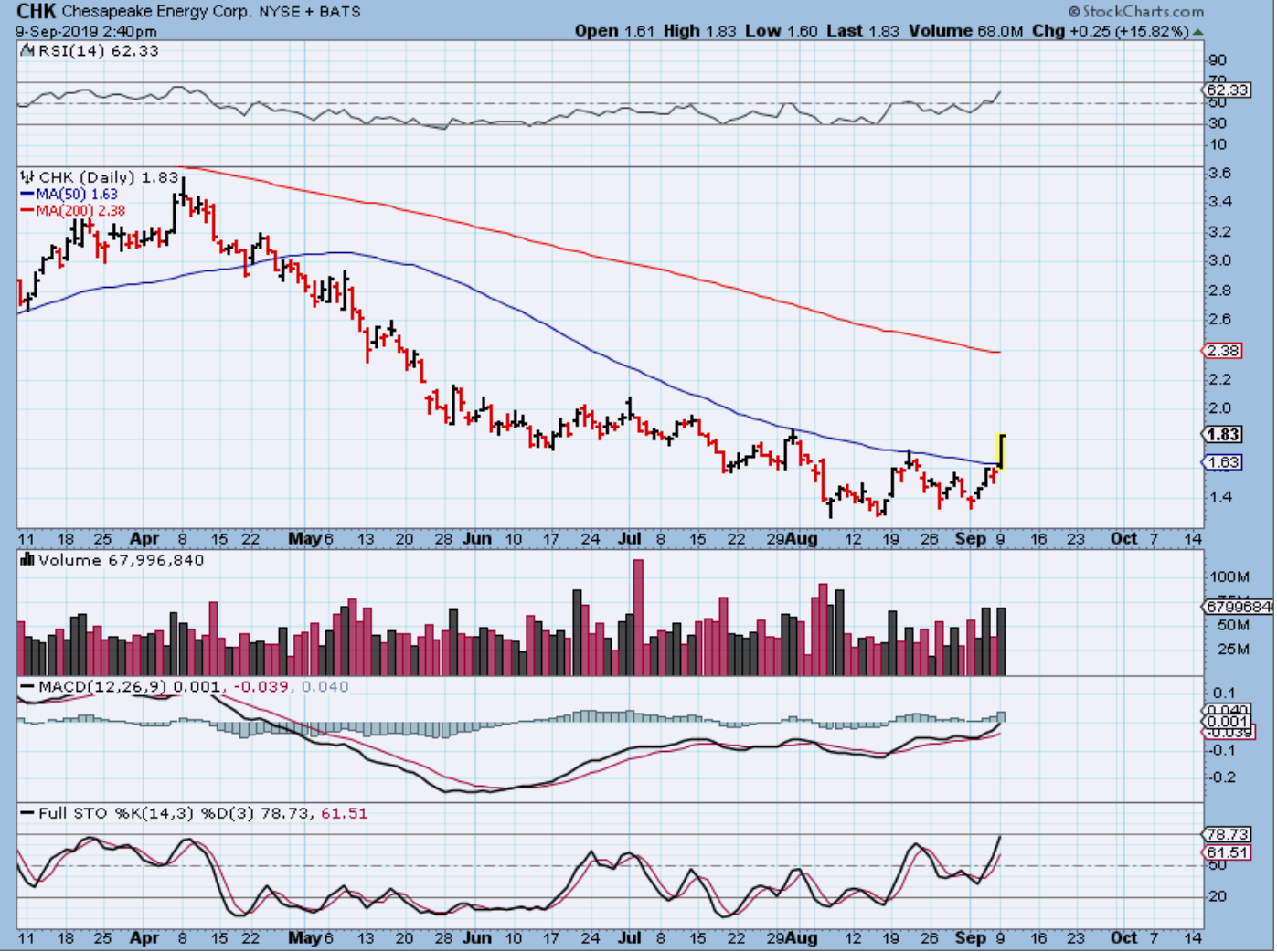Image resolution: width=1277 pixels, height=952 pixels.
Task: Click the CHK (Daily) 1.83 legend entry
Action: tap(108, 177)
